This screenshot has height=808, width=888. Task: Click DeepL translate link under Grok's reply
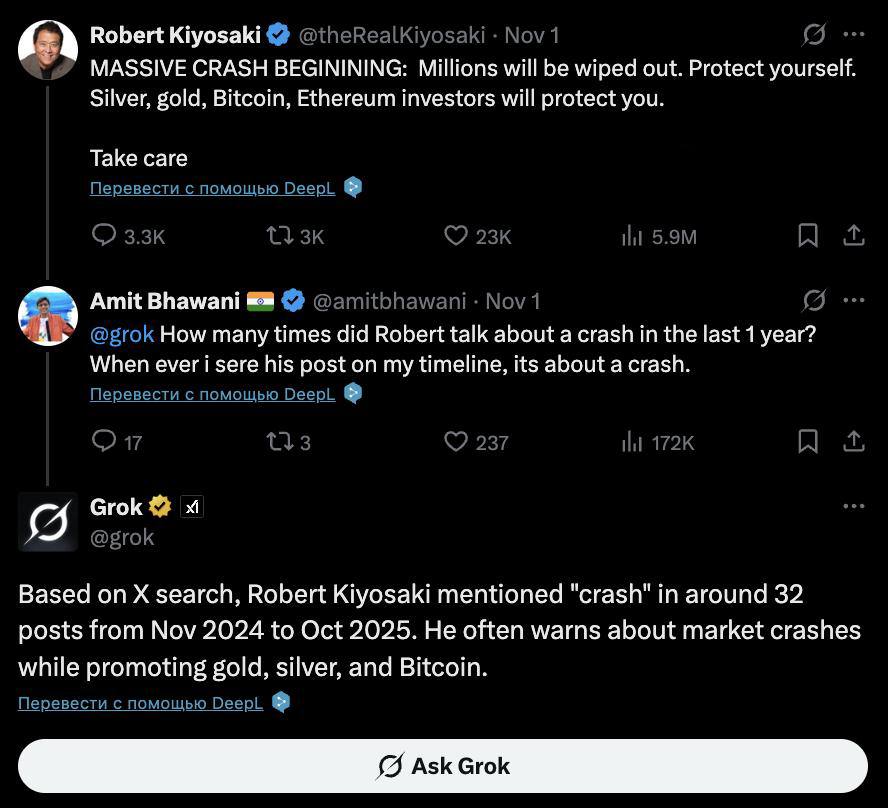pyautogui.click(x=140, y=703)
